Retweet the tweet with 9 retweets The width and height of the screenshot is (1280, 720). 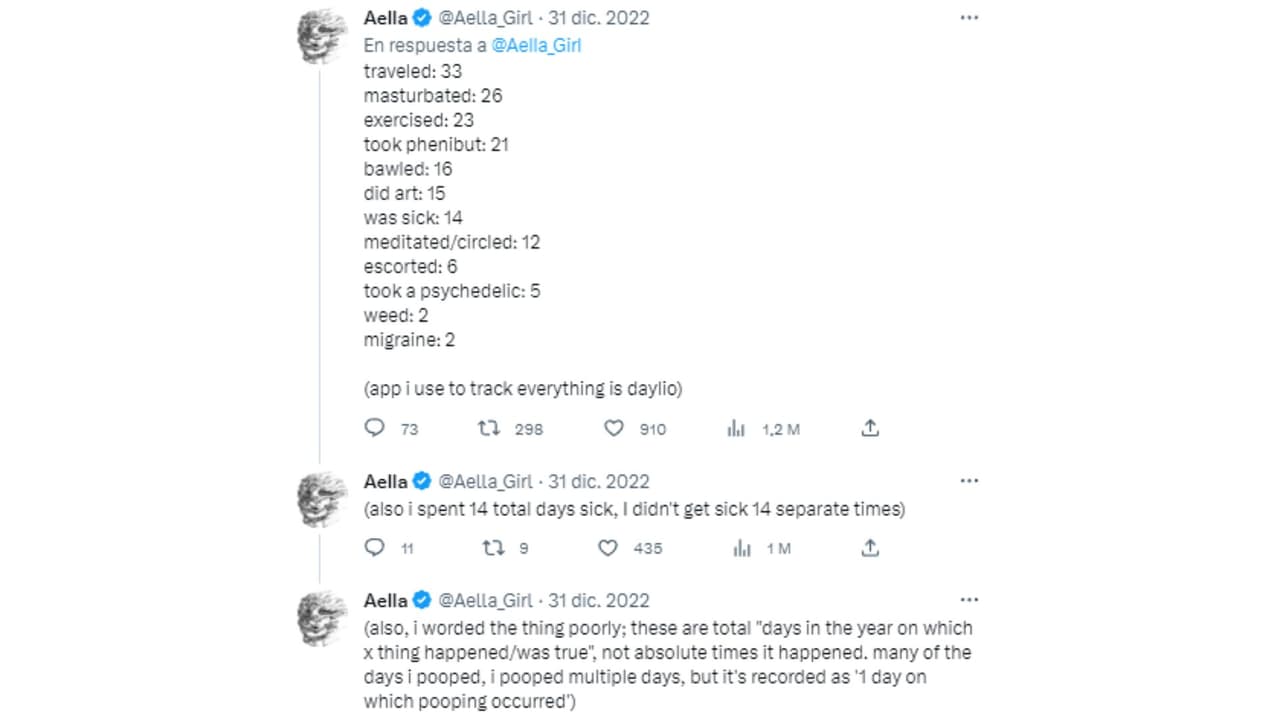coord(493,547)
